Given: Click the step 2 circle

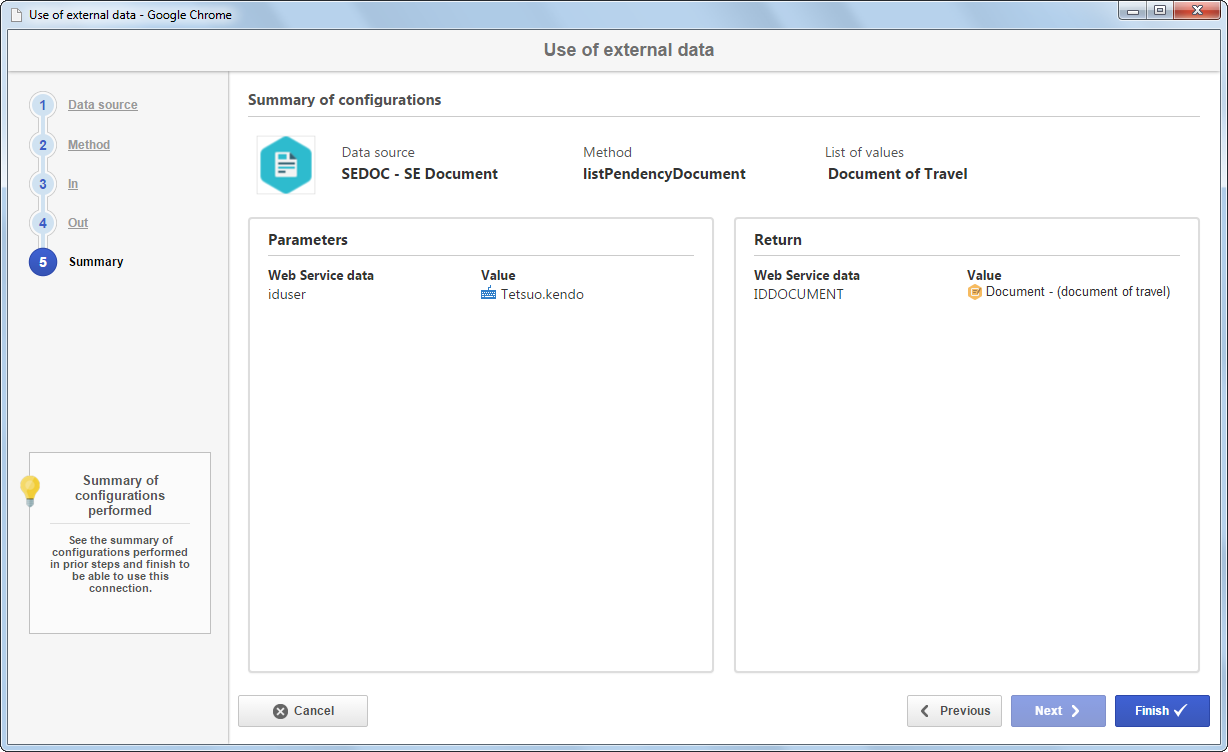Looking at the screenshot, I should point(43,145).
